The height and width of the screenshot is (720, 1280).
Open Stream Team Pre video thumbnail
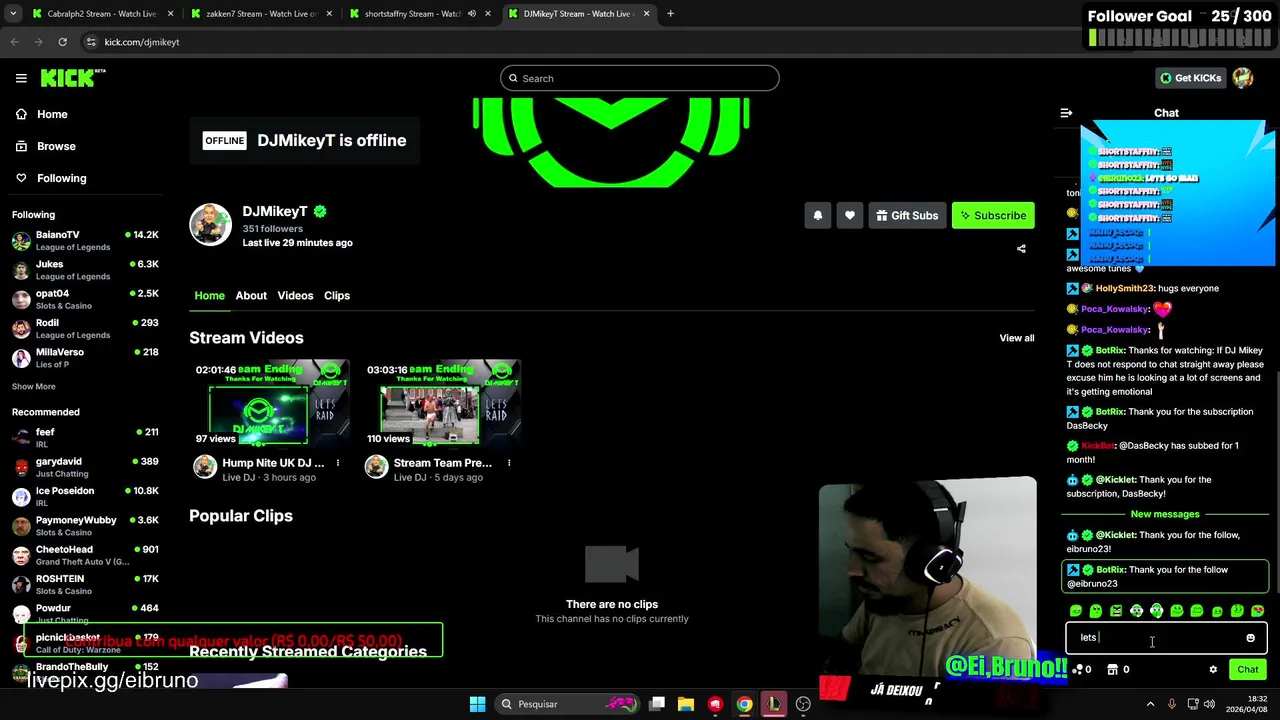click(x=442, y=403)
